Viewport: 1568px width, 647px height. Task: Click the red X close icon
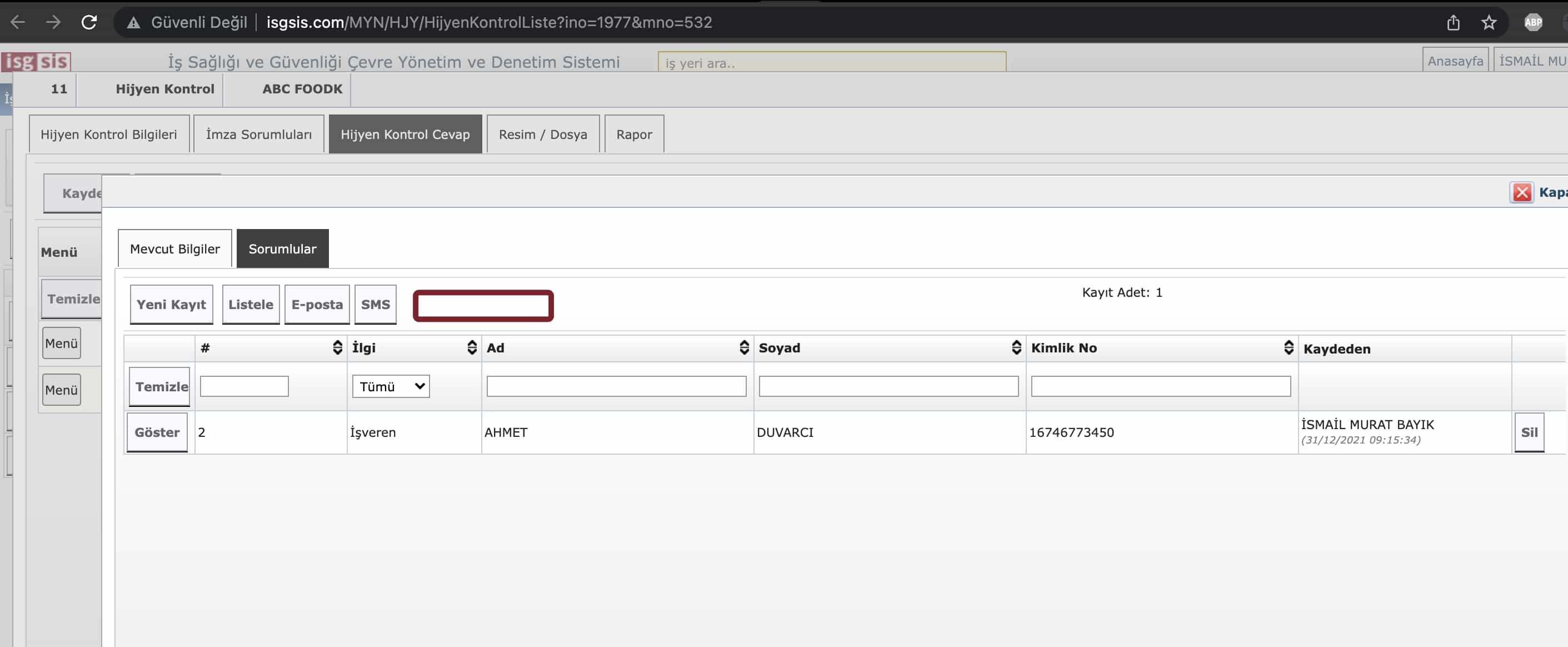click(x=1522, y=192)
